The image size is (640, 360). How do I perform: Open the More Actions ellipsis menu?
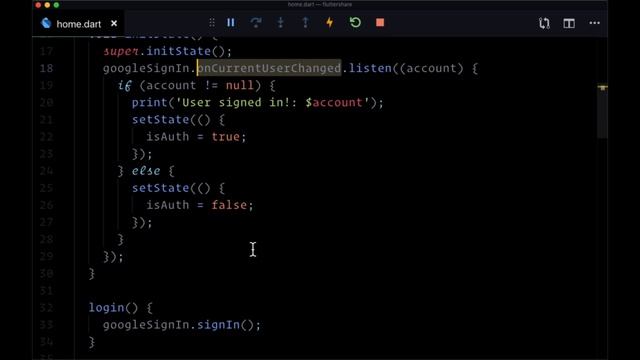pos(595,23)
